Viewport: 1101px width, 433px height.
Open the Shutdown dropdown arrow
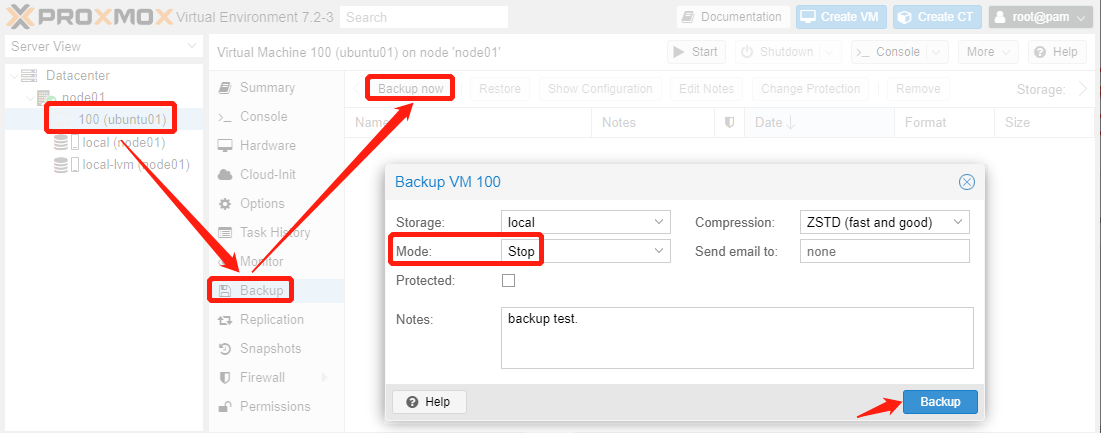point(830,52)
